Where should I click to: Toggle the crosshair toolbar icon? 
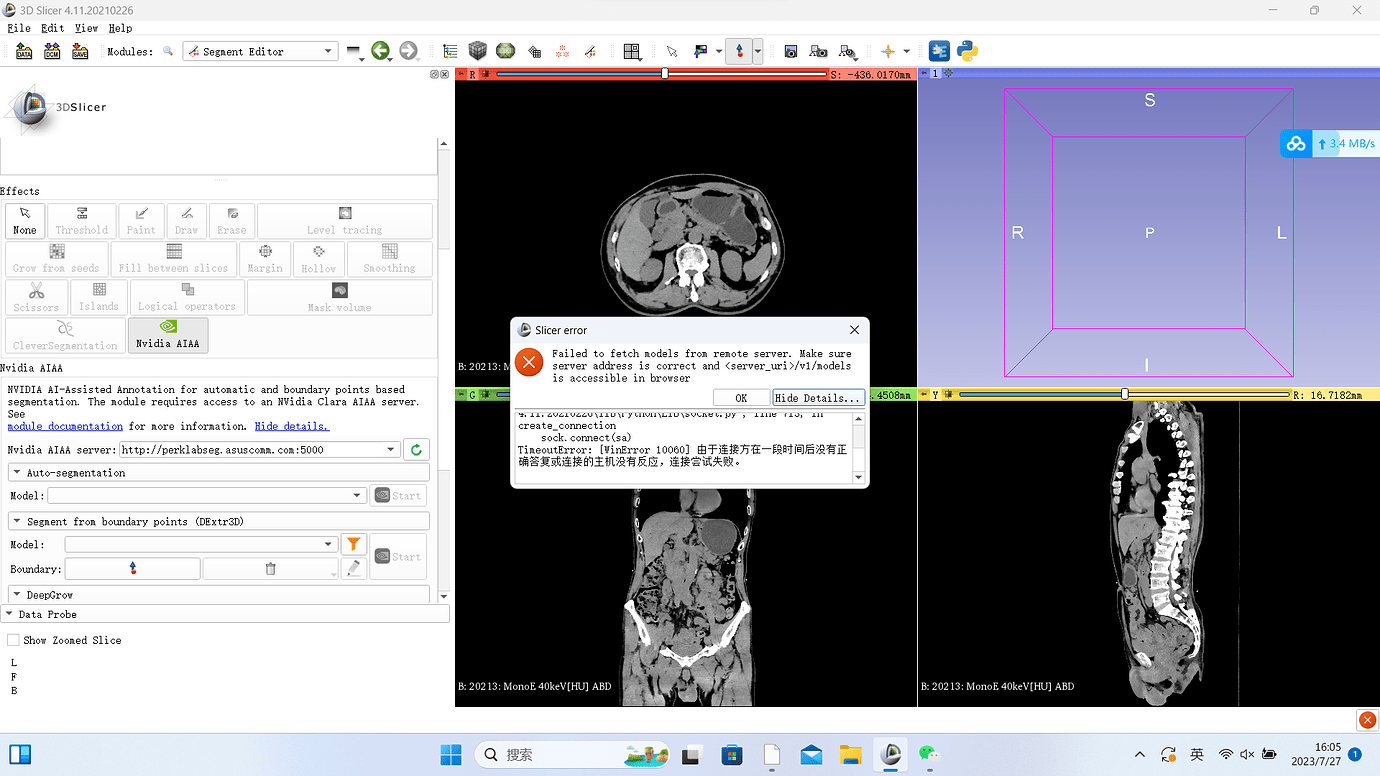coord(888,51)
